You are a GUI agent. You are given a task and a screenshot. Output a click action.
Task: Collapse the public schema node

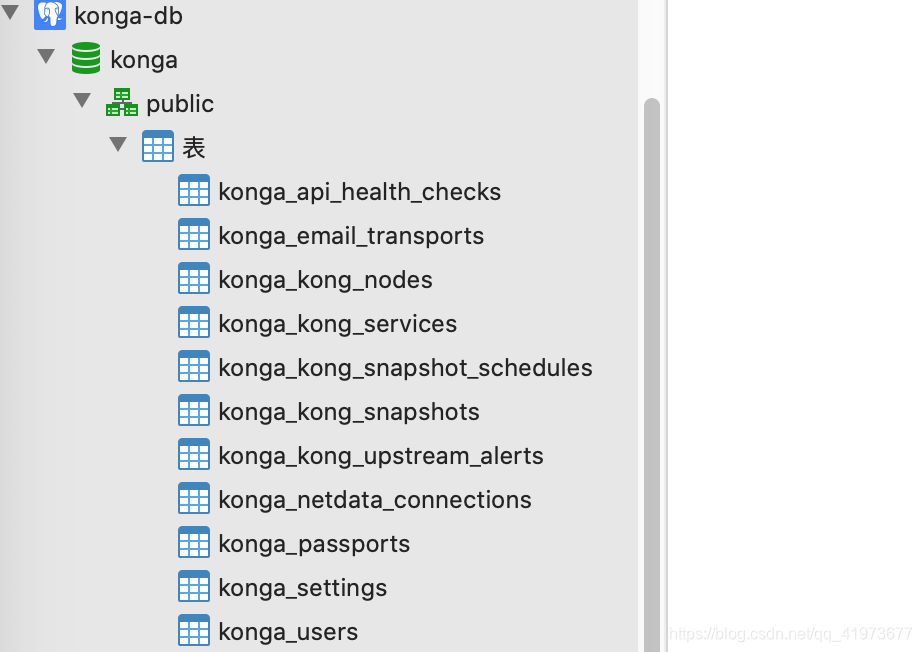coord(82,100)
